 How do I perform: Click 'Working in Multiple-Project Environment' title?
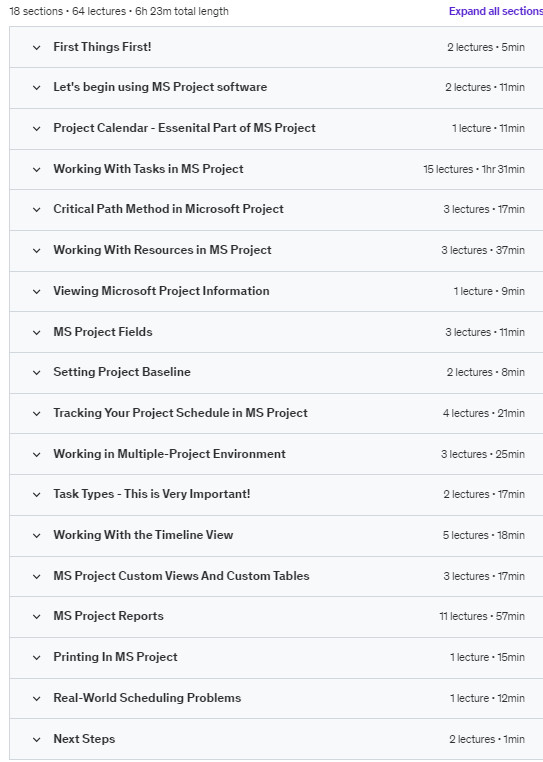point(169,454)
